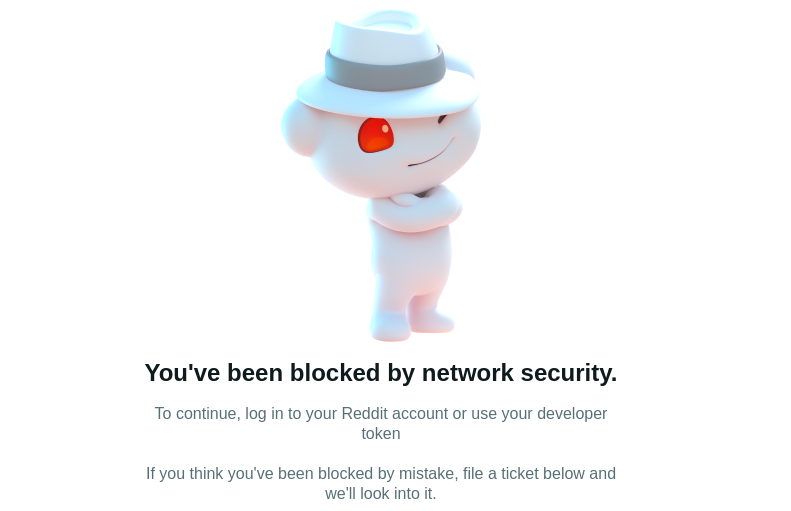This screenshot has height=511, width=791.
Task: Click the wide brim of the hat
Action: [x=387, y=93]
